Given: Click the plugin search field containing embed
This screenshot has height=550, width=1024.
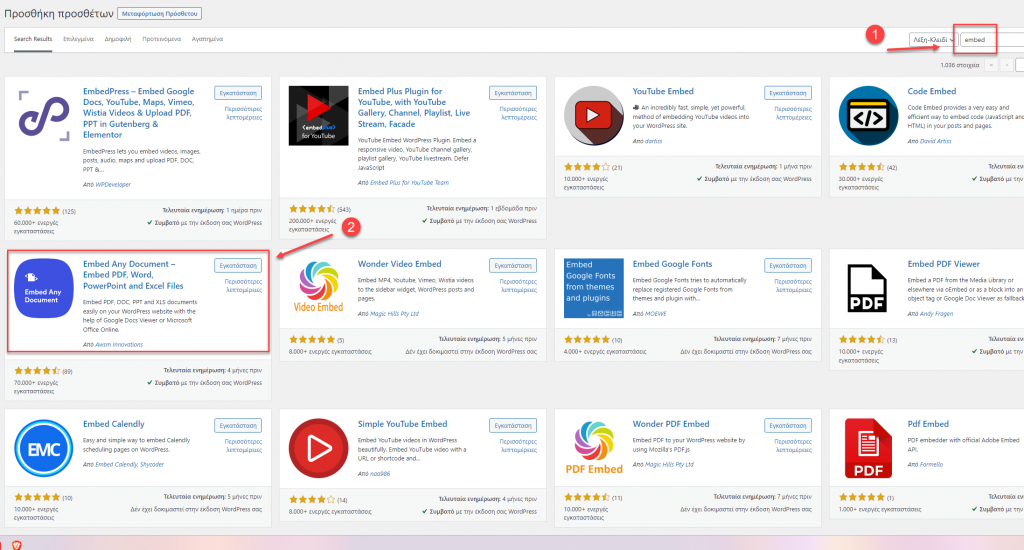Looking at the screenshot, I should [992, 40].
